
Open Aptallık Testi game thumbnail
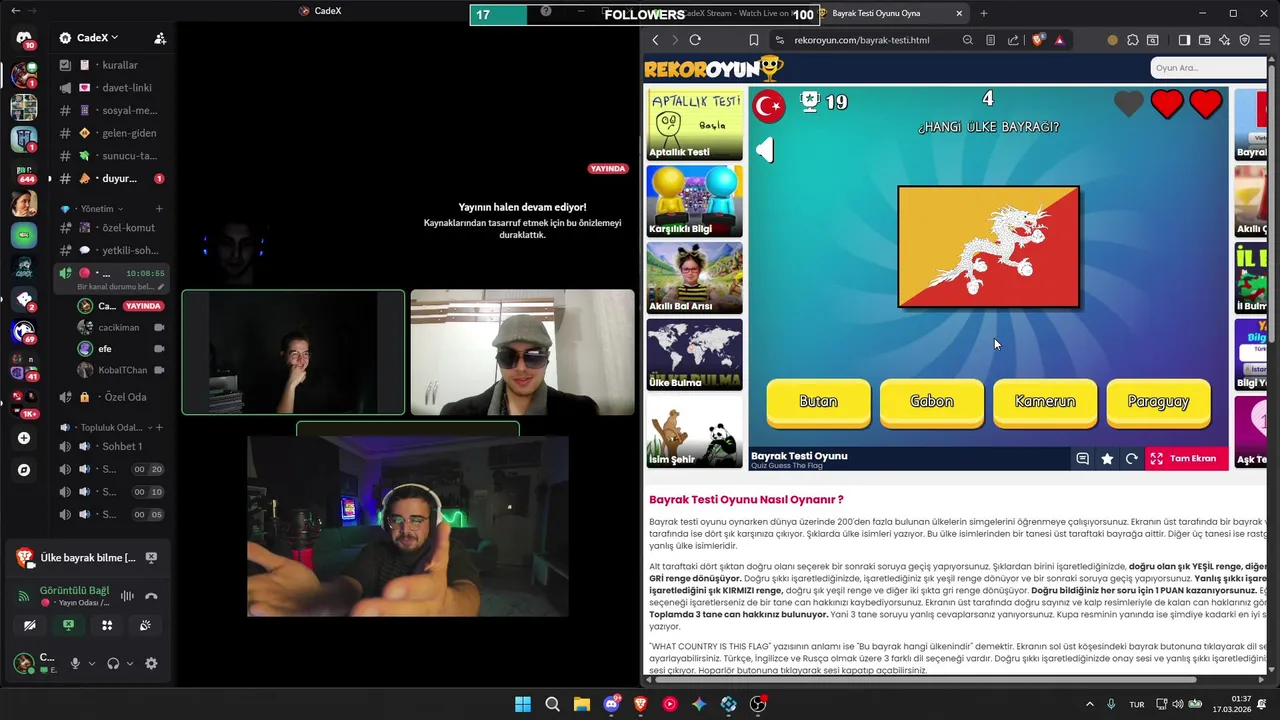click(x=695, y=125)
